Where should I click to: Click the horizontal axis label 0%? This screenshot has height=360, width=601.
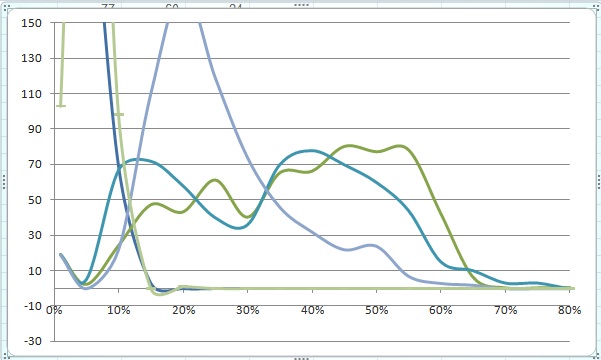coord(54,310)
